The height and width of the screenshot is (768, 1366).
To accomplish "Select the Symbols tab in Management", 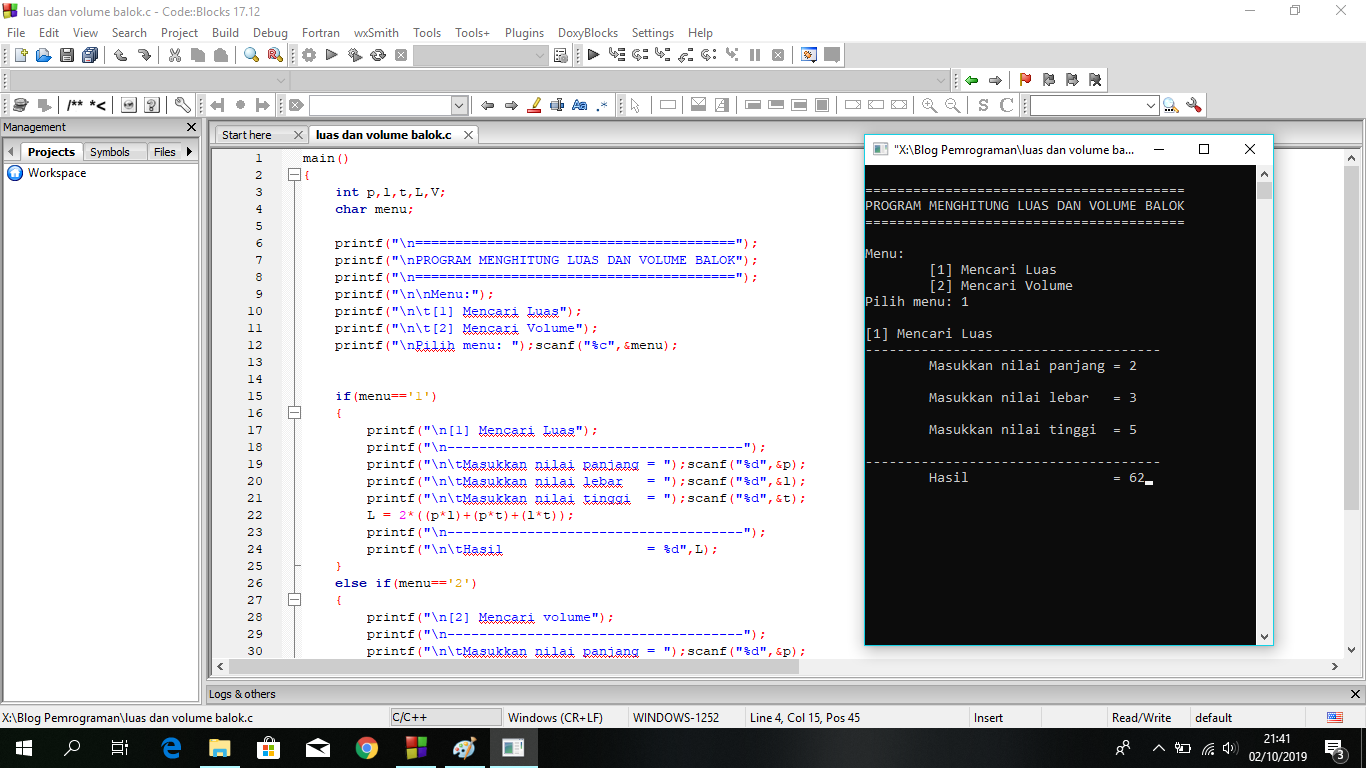I will (110, 152).
